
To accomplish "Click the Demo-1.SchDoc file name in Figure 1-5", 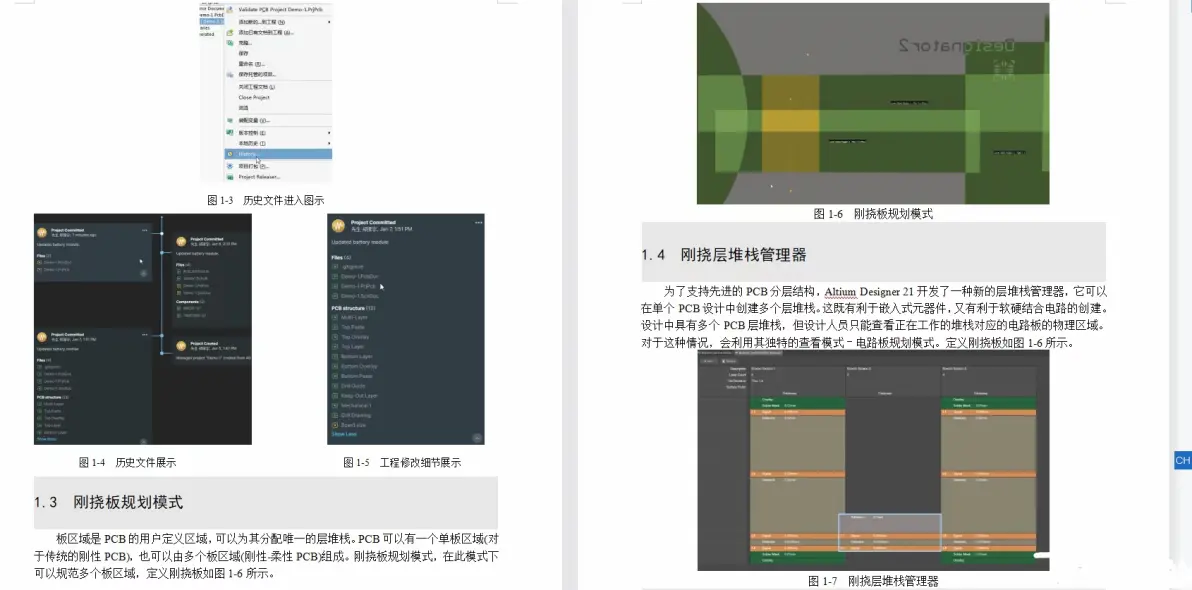I will pos(358,295).
